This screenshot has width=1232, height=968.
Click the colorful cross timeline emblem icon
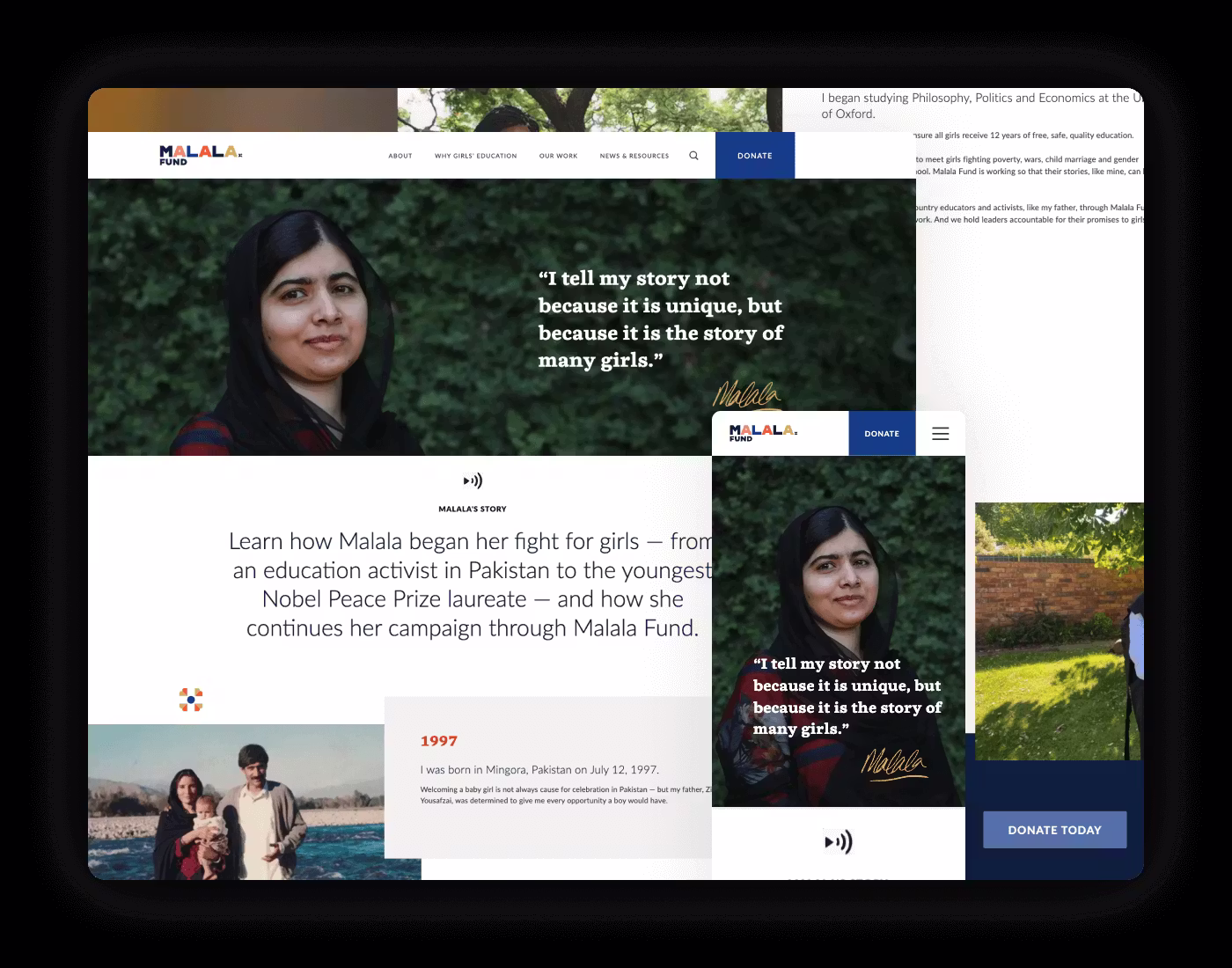(x=191, y=700)
